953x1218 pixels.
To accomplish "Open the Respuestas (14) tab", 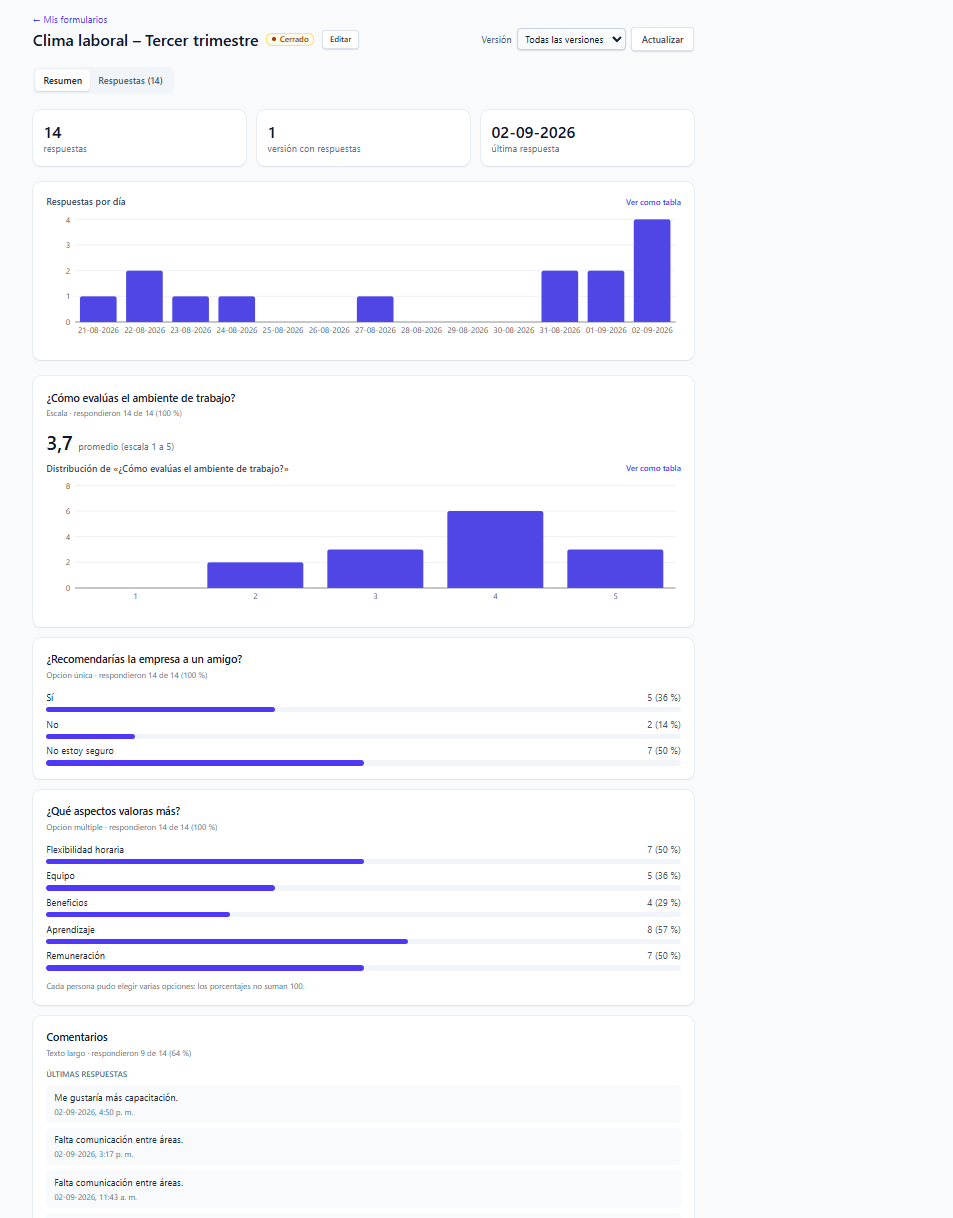I will (130, 81).
